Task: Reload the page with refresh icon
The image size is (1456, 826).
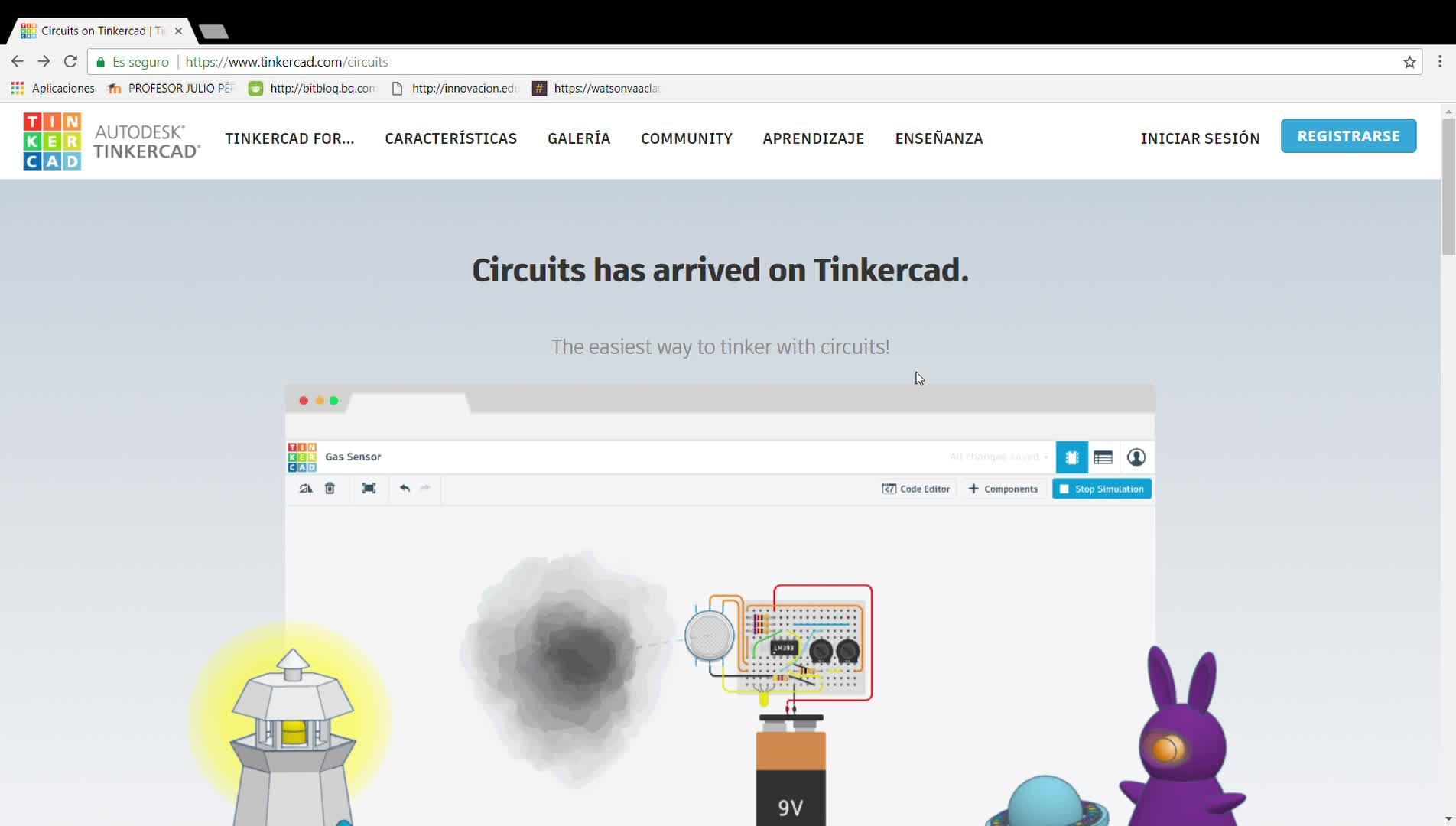Action: [x=70, y=61]
